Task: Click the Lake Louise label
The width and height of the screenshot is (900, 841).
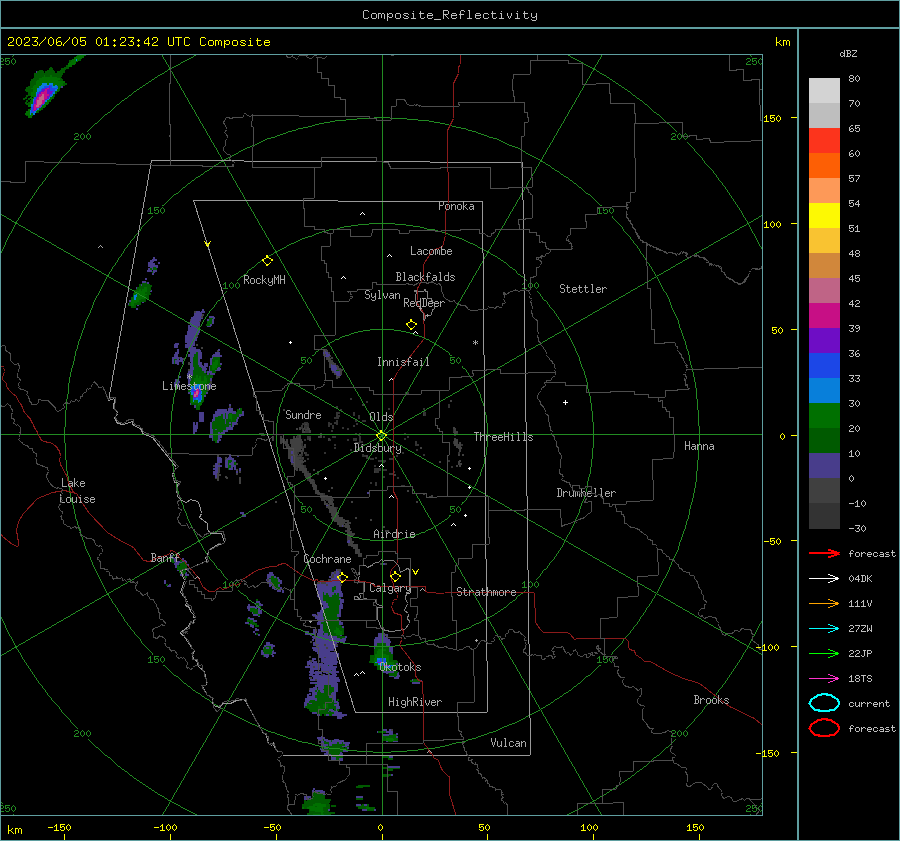Action: point(77,491)
